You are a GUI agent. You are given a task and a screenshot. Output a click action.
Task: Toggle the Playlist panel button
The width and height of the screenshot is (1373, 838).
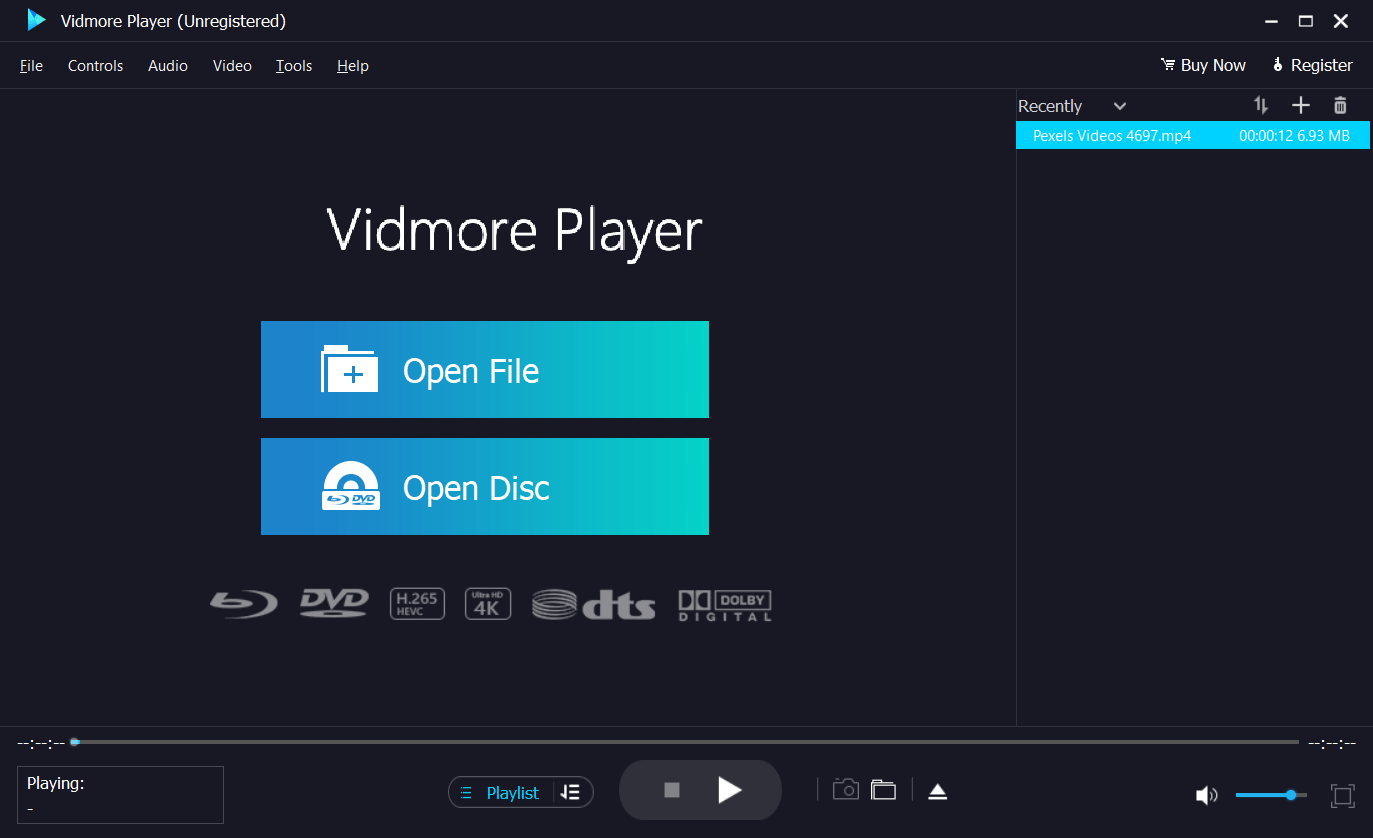[x=501, y=793]
